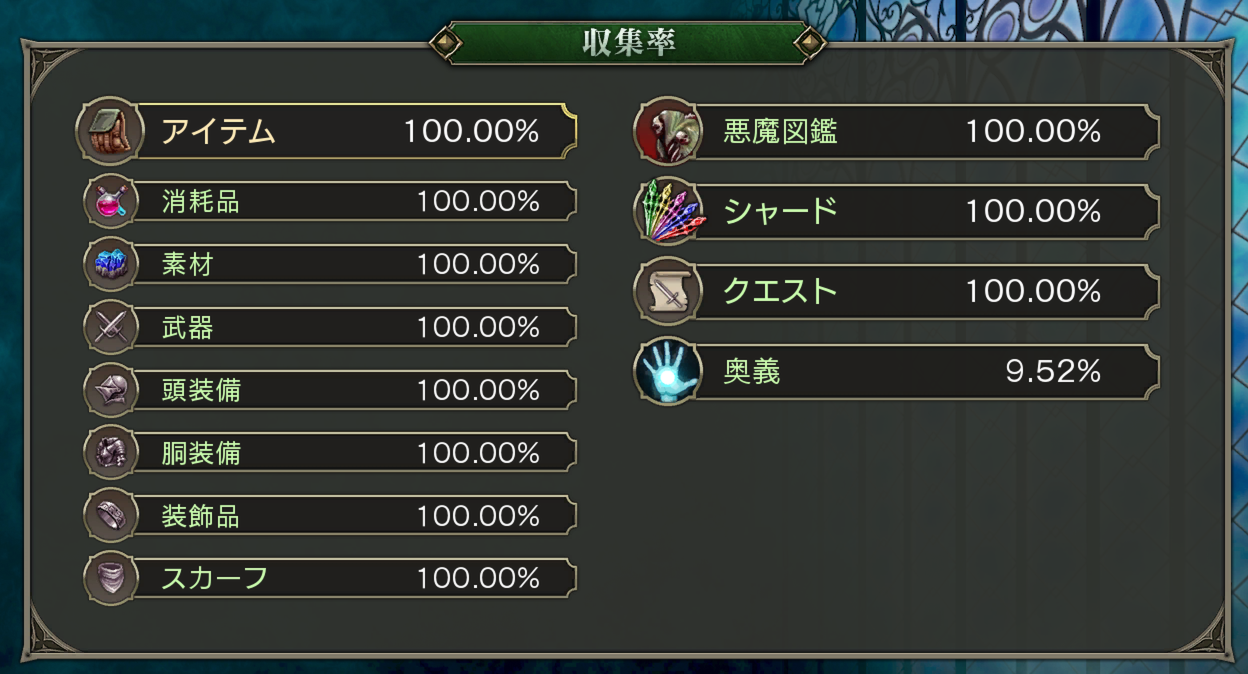Click the 悪魔図鑑 demon portrait icon
Screen dimensions: 1248x674
coord(668,131)
